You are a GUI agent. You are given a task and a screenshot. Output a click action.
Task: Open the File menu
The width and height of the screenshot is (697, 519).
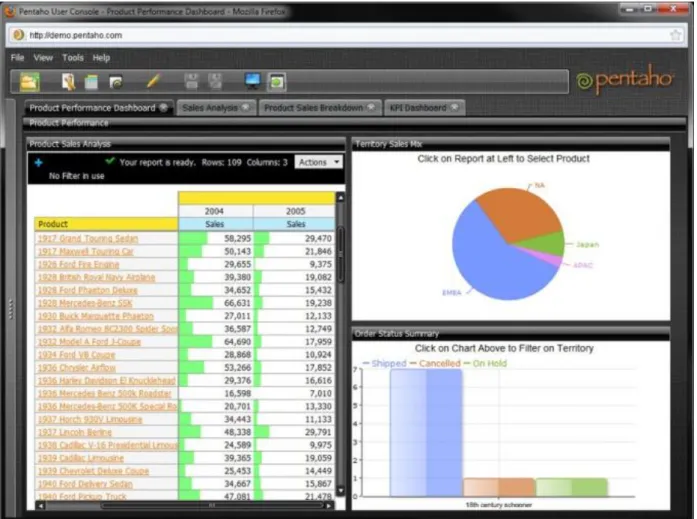click(17, 57)
